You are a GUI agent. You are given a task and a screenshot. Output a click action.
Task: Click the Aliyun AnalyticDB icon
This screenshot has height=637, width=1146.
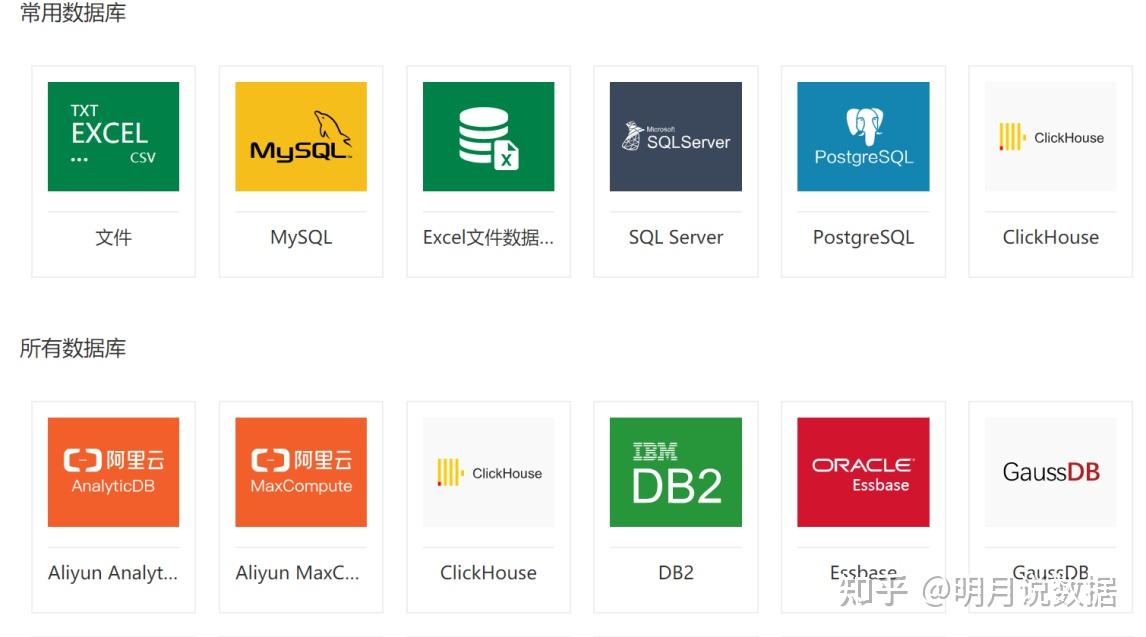[113, 471]
